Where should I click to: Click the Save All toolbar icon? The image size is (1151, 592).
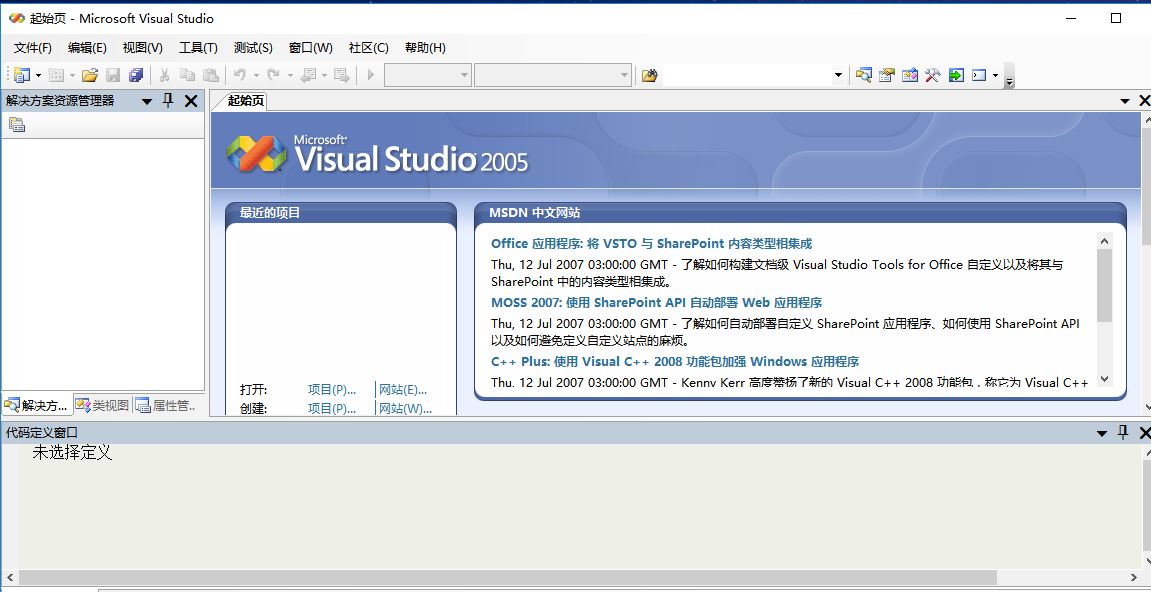coord(136,75)
